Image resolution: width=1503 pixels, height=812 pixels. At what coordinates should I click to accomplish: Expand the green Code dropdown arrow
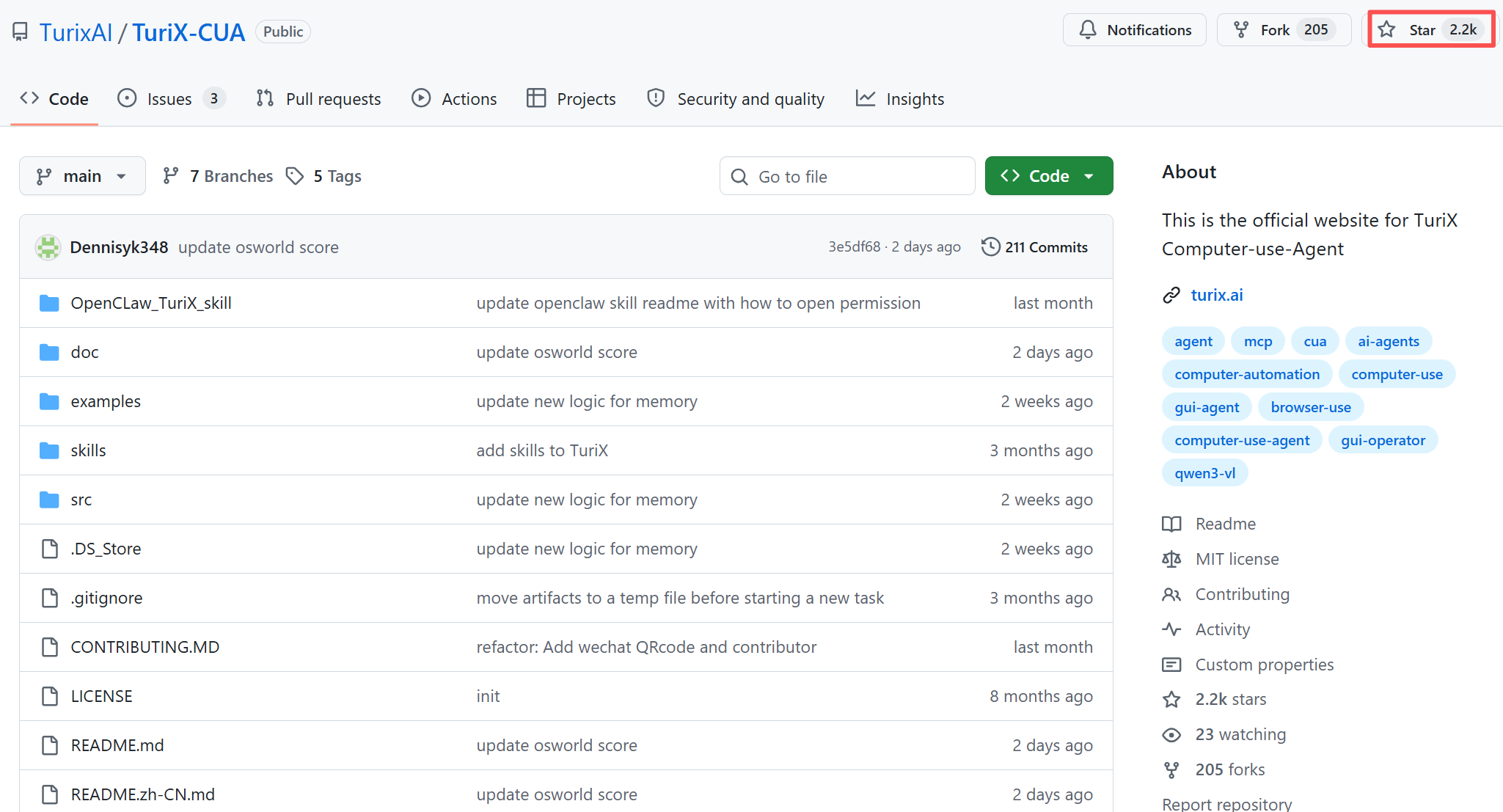click(x=1089, y=176)
